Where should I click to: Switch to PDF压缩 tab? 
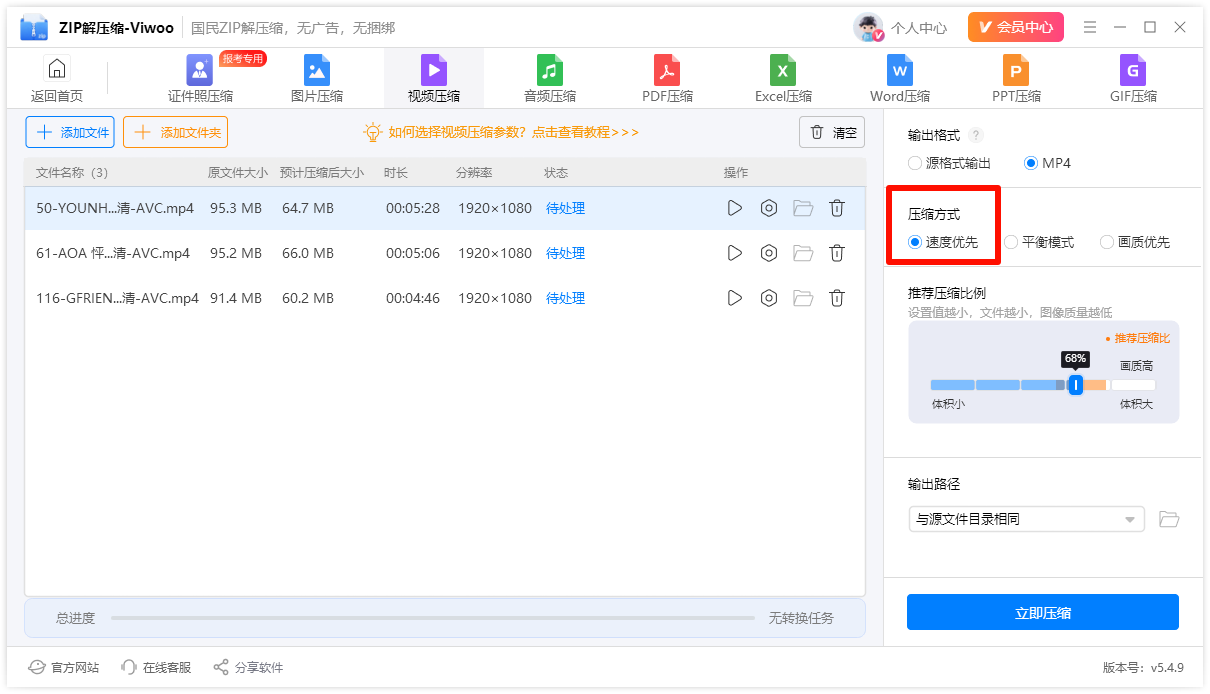(667, 79)
